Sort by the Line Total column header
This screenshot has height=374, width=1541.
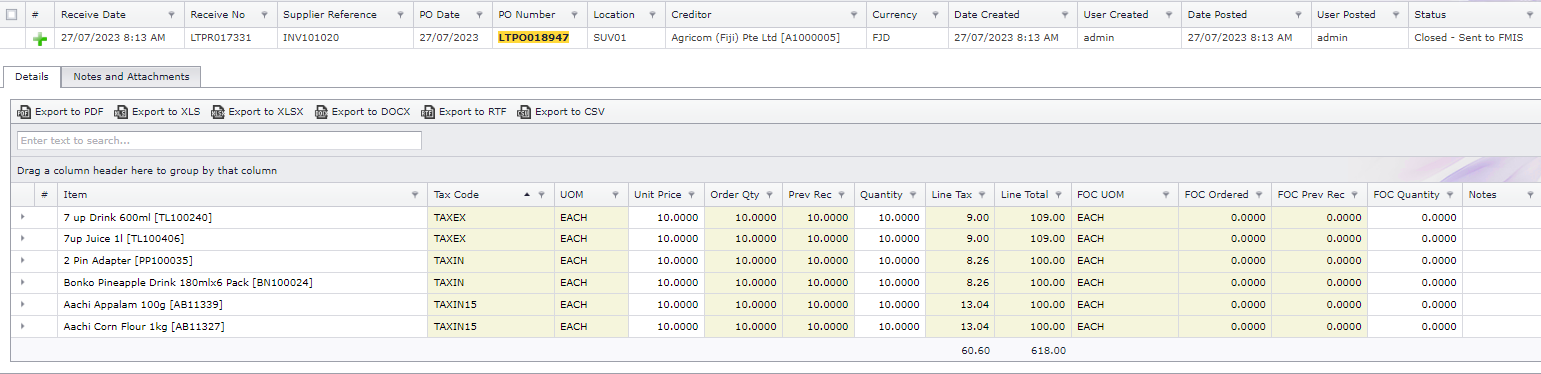tap(1024, 195)
